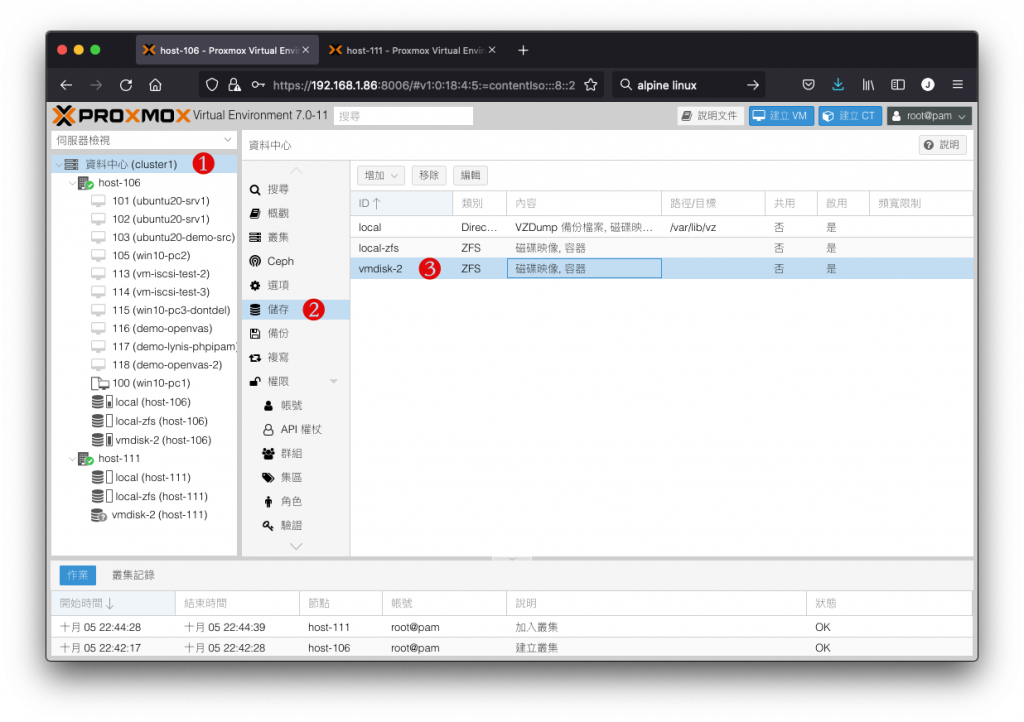Viewport: 1024px width, 722px height.
Task: Click the alpine linux search box
Action: [688, 85]
